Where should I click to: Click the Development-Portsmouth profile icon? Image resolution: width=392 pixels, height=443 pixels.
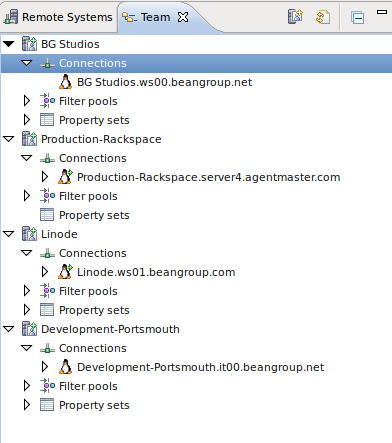pos(29,329)
